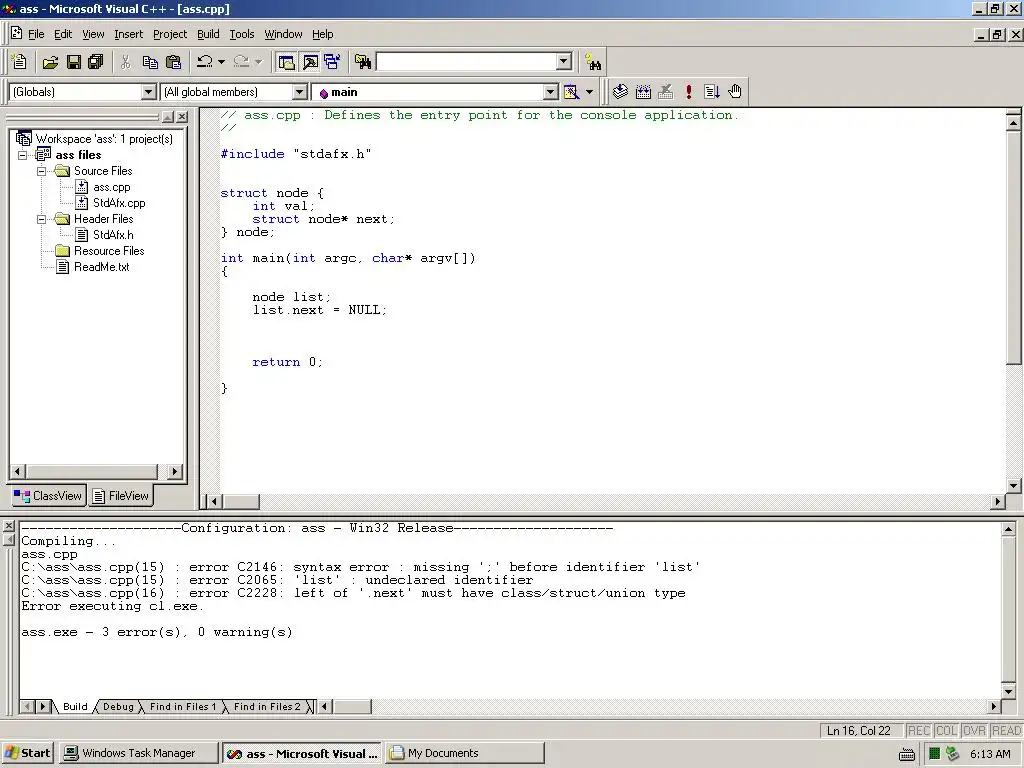Select StdAfx.cpp in the file tree
The width and height of the screenshot is (1024, 768).
119,203
